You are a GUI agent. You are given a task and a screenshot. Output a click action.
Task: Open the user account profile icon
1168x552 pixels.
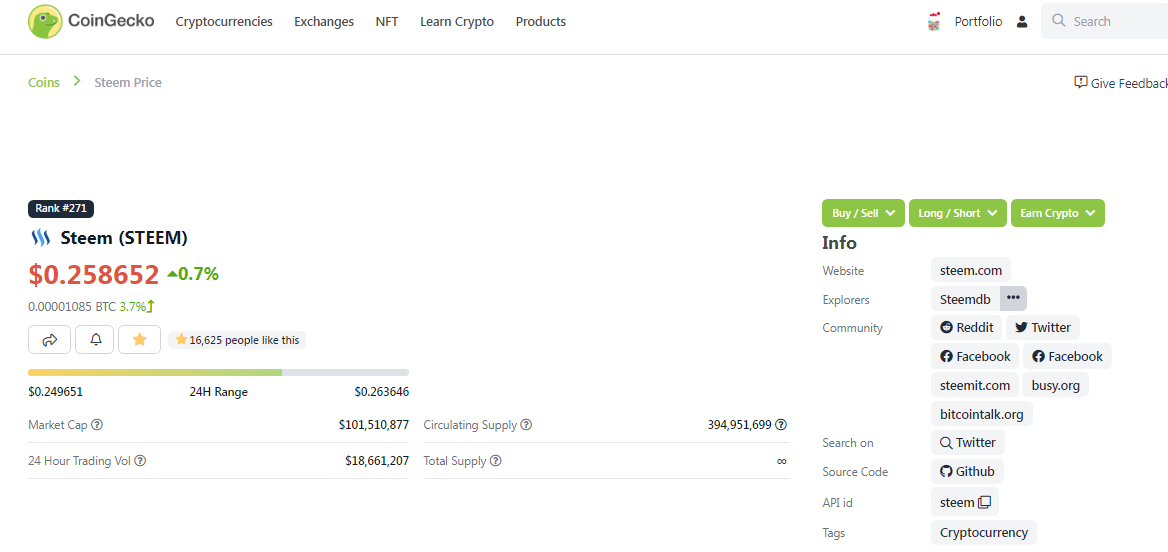(1022, 22)
